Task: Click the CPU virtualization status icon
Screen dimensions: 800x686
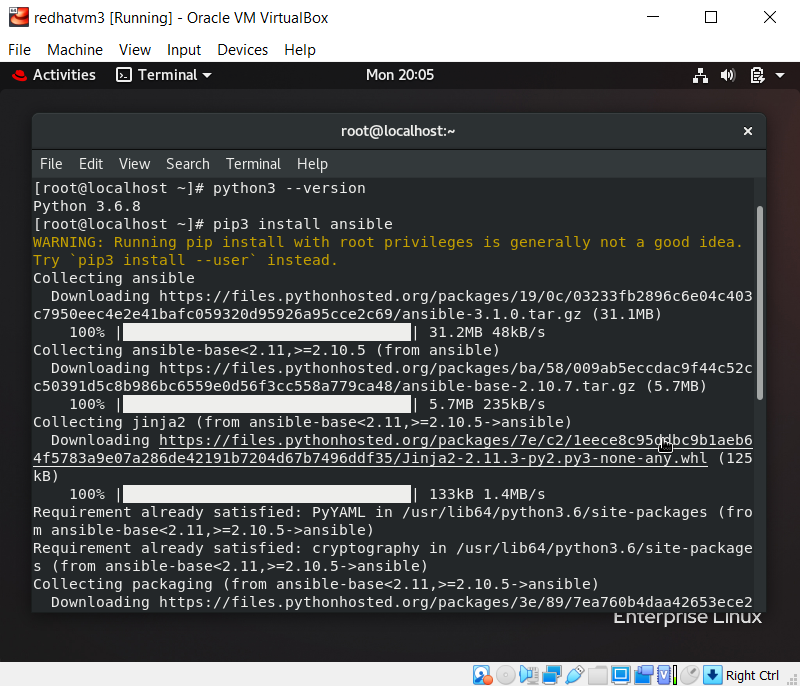Action: [666, 675]
